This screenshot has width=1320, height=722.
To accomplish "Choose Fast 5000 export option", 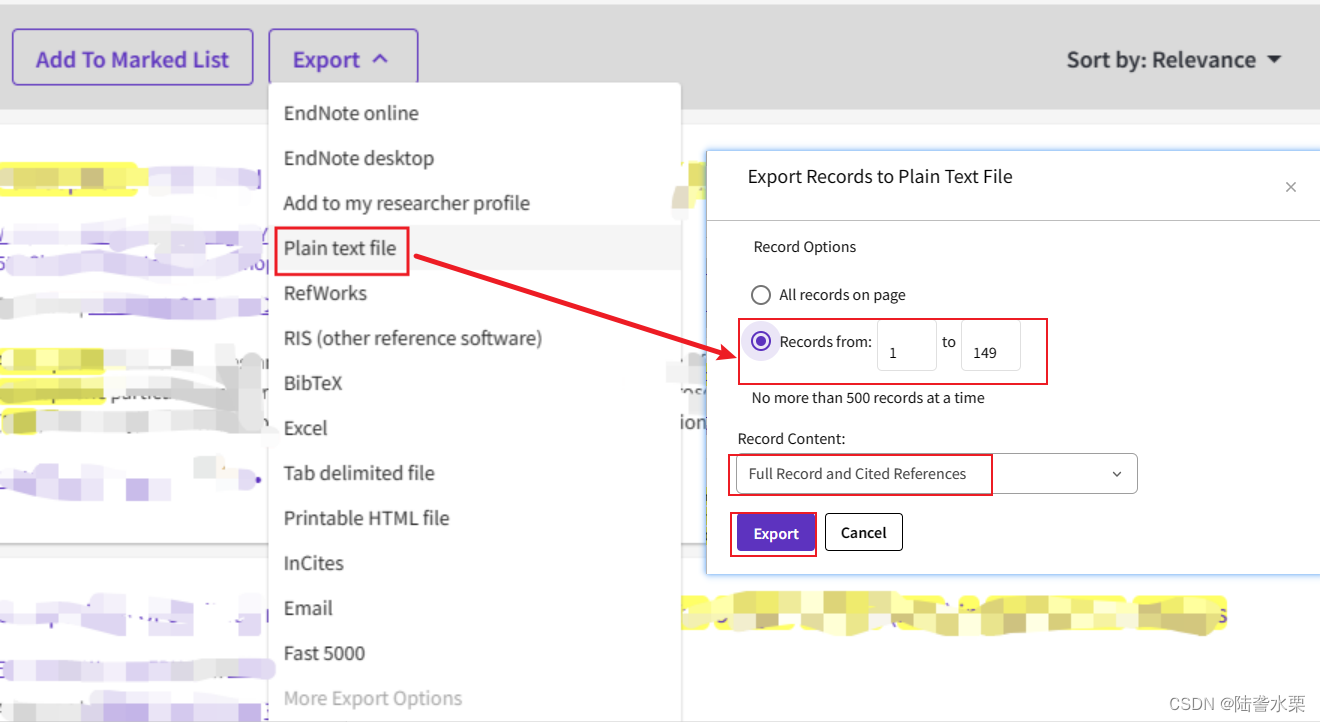I will (x=474, y=653).
